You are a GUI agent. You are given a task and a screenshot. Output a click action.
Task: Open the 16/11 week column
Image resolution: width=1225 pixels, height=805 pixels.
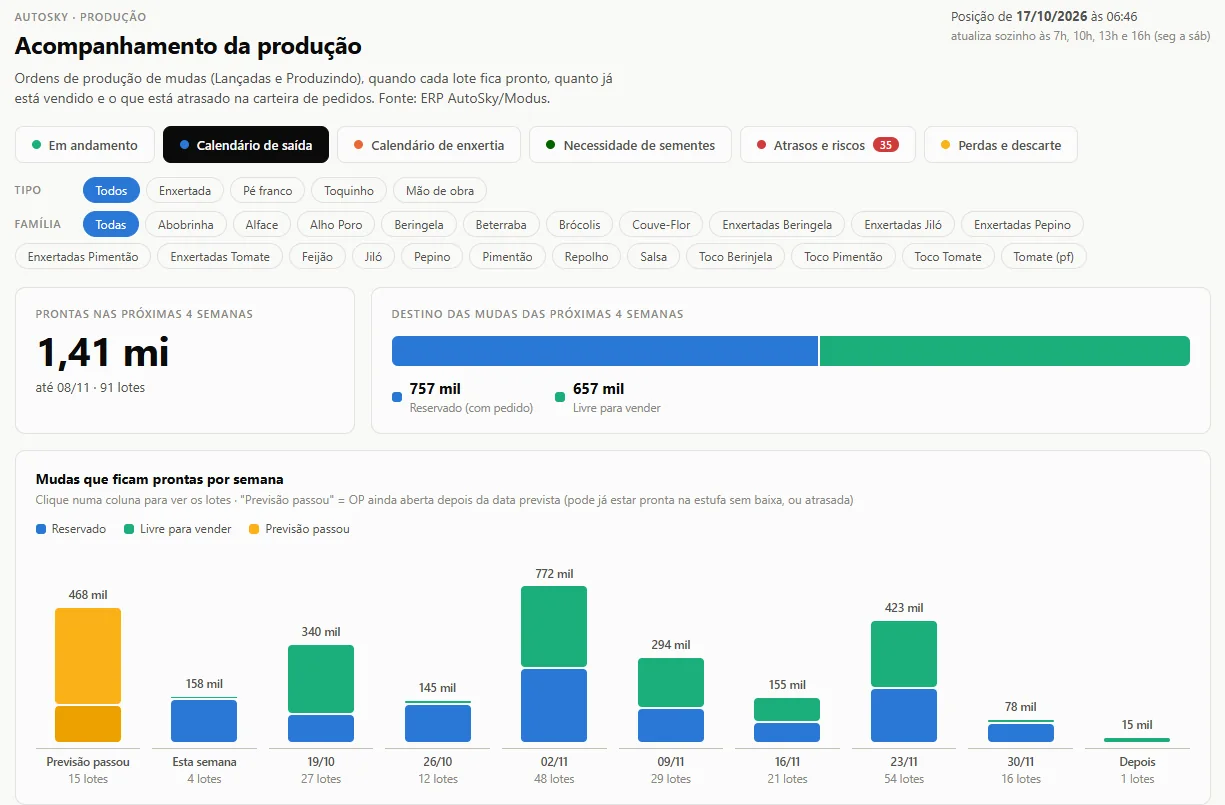click(787, 720)
